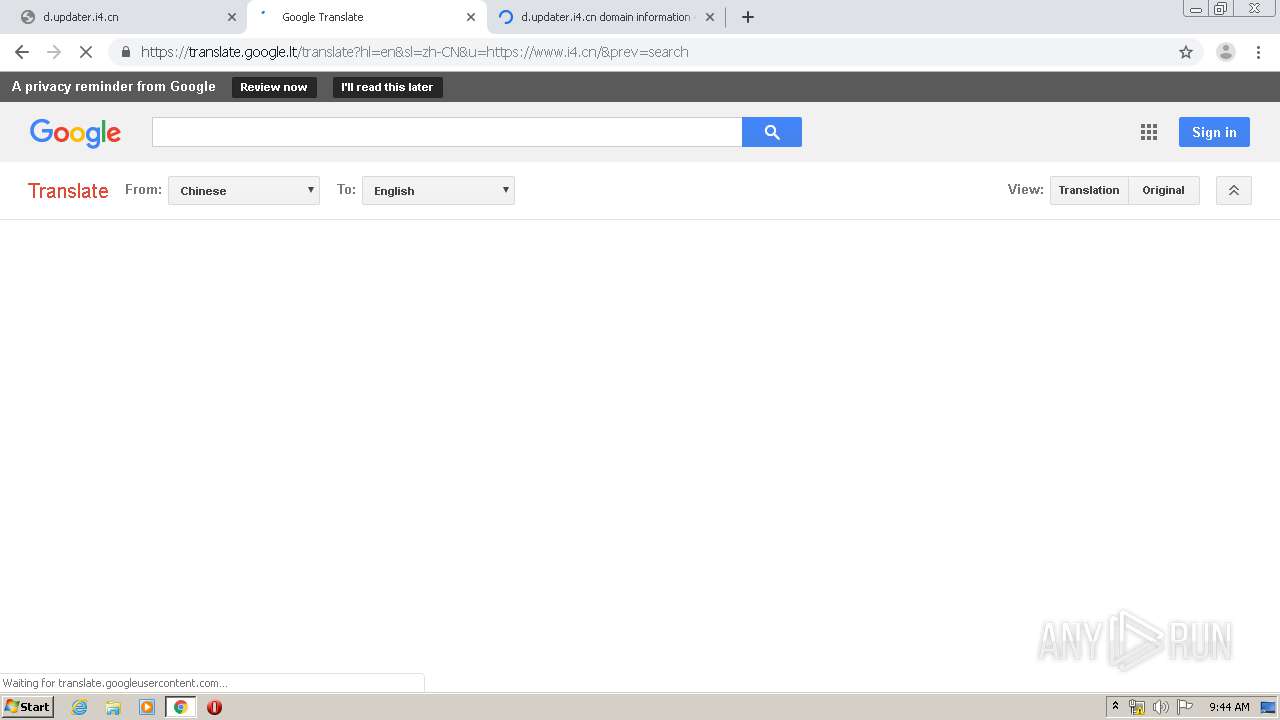Focus the Google search text box
The image size is (1280, 720).
click(x=447, y=132)
